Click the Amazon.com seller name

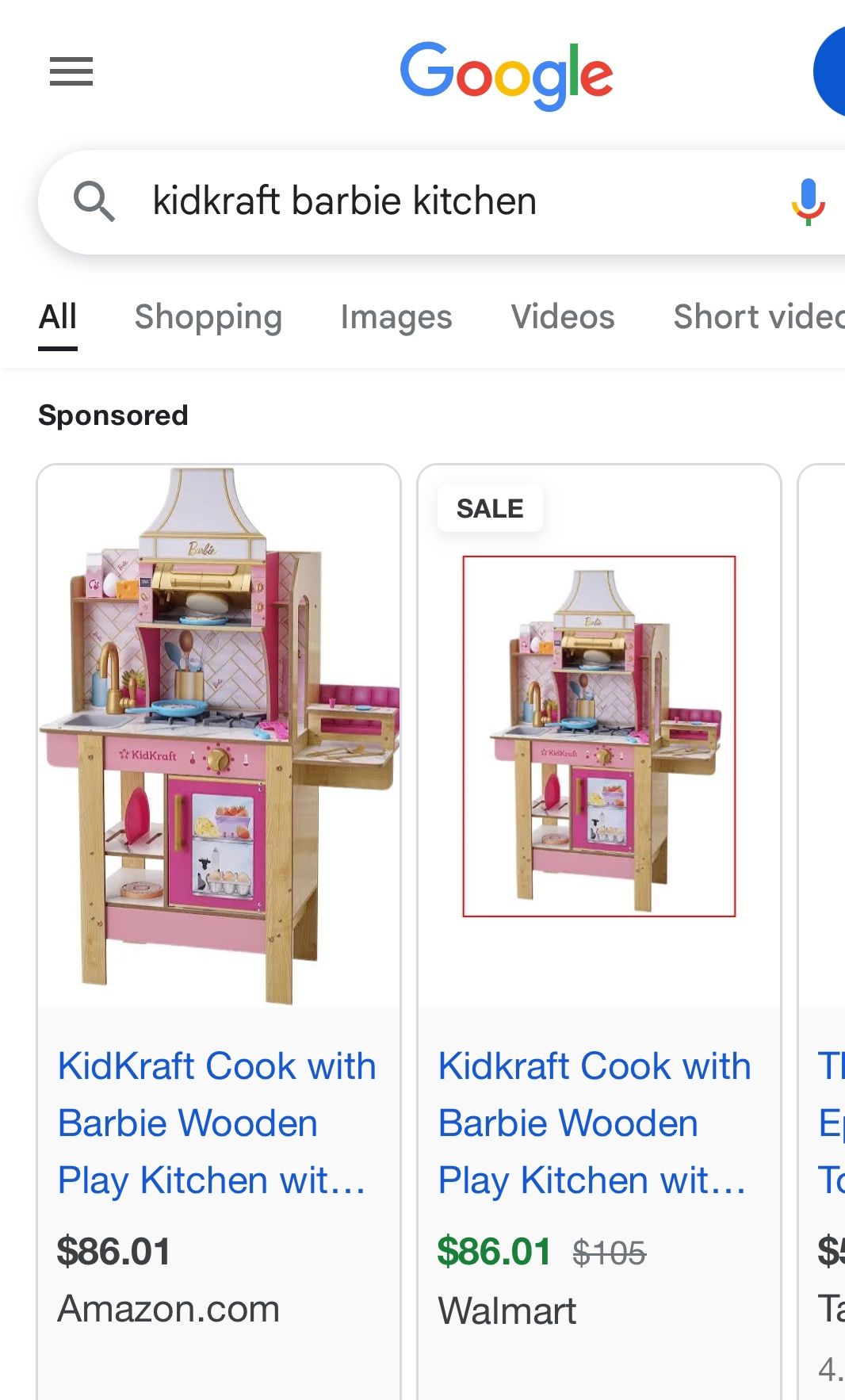coord(168,1309)
